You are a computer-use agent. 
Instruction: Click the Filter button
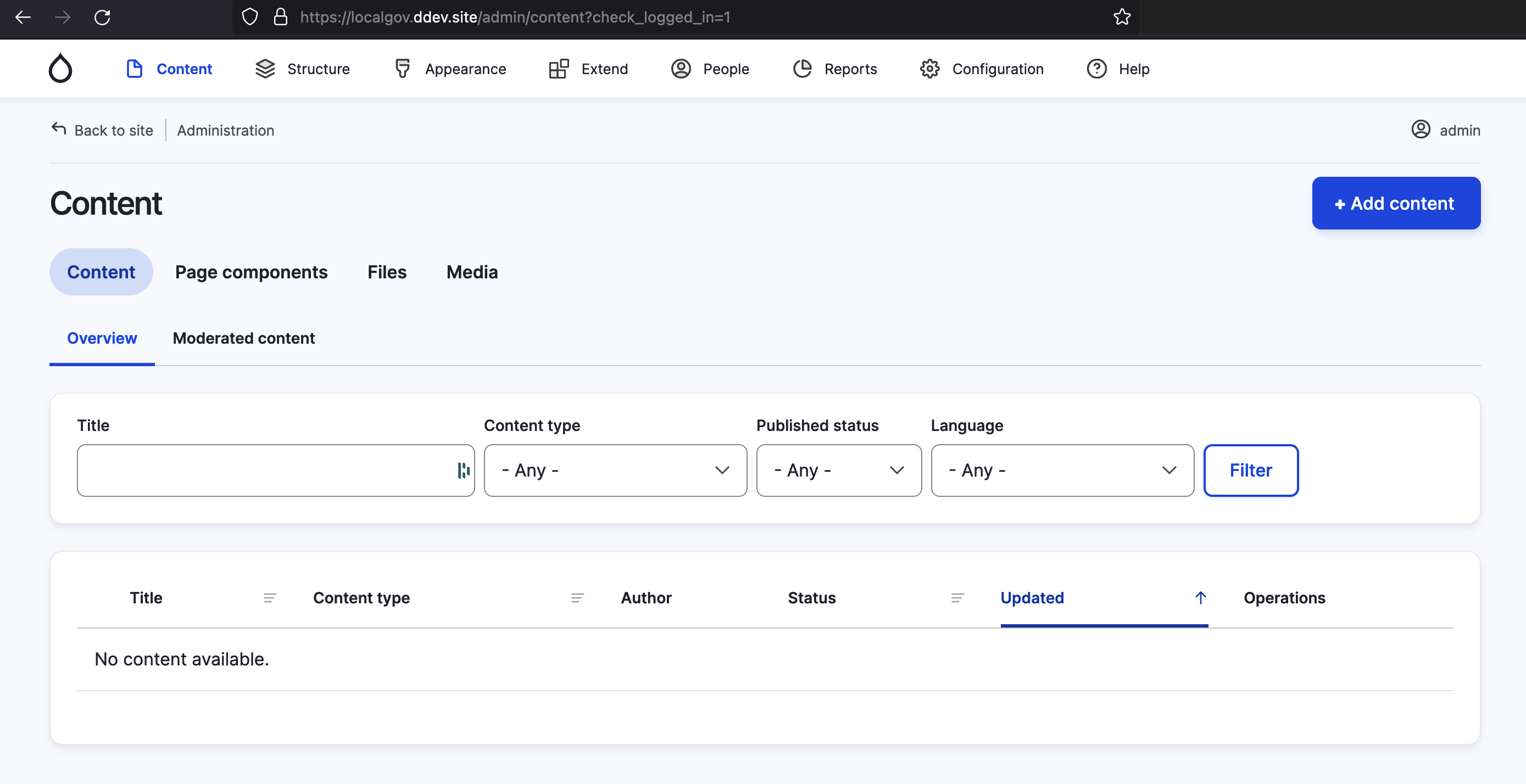(x=1250, y=470)
